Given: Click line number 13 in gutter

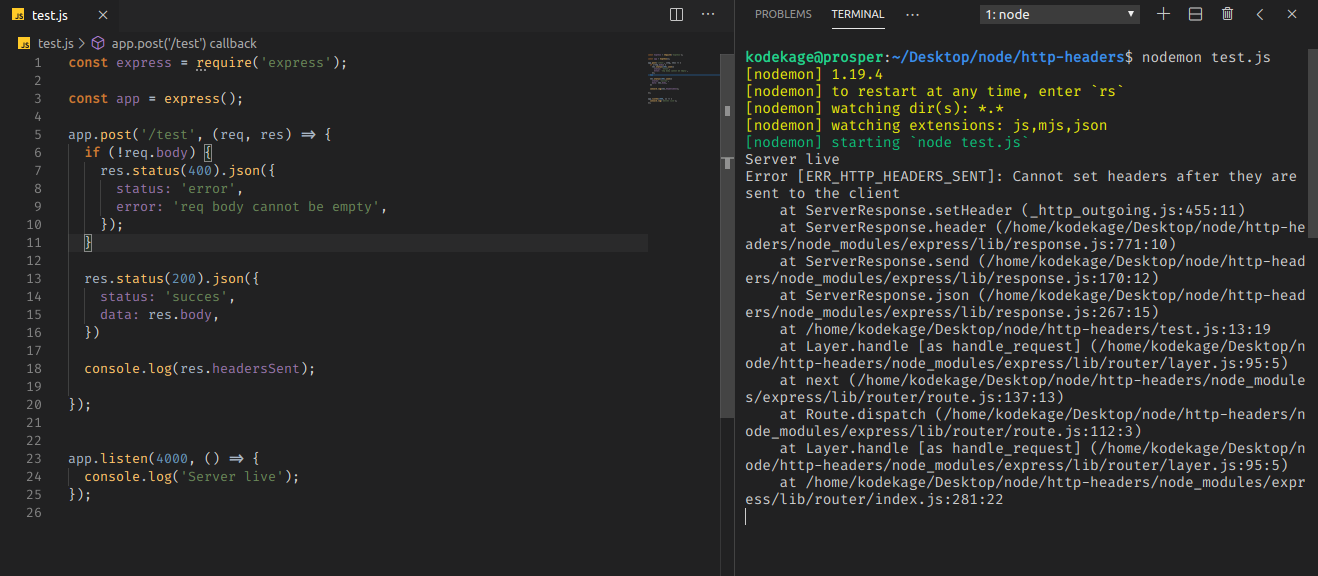Looking at the screenshot, I should point(34,278).
